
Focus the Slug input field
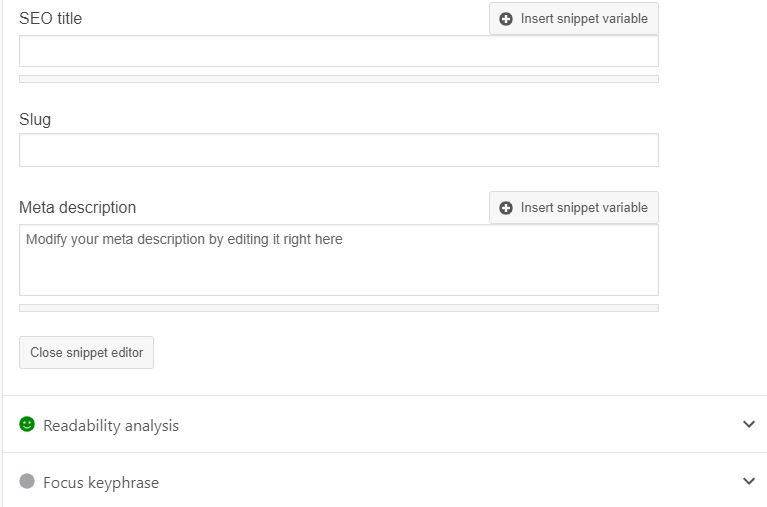tap(339, 150)
